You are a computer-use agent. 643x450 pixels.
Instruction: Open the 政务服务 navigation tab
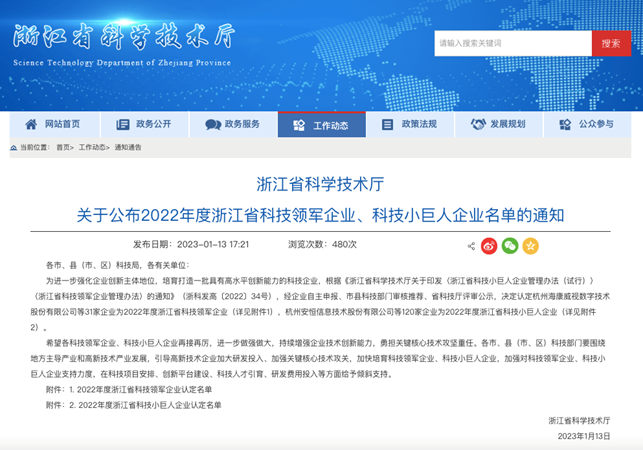tap(241, 125)
